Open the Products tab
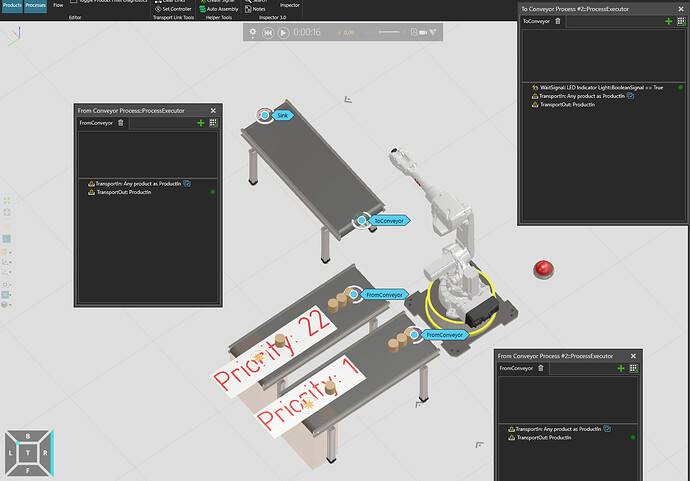This screenshot has width=690, height=481. (x=12, y=5)
